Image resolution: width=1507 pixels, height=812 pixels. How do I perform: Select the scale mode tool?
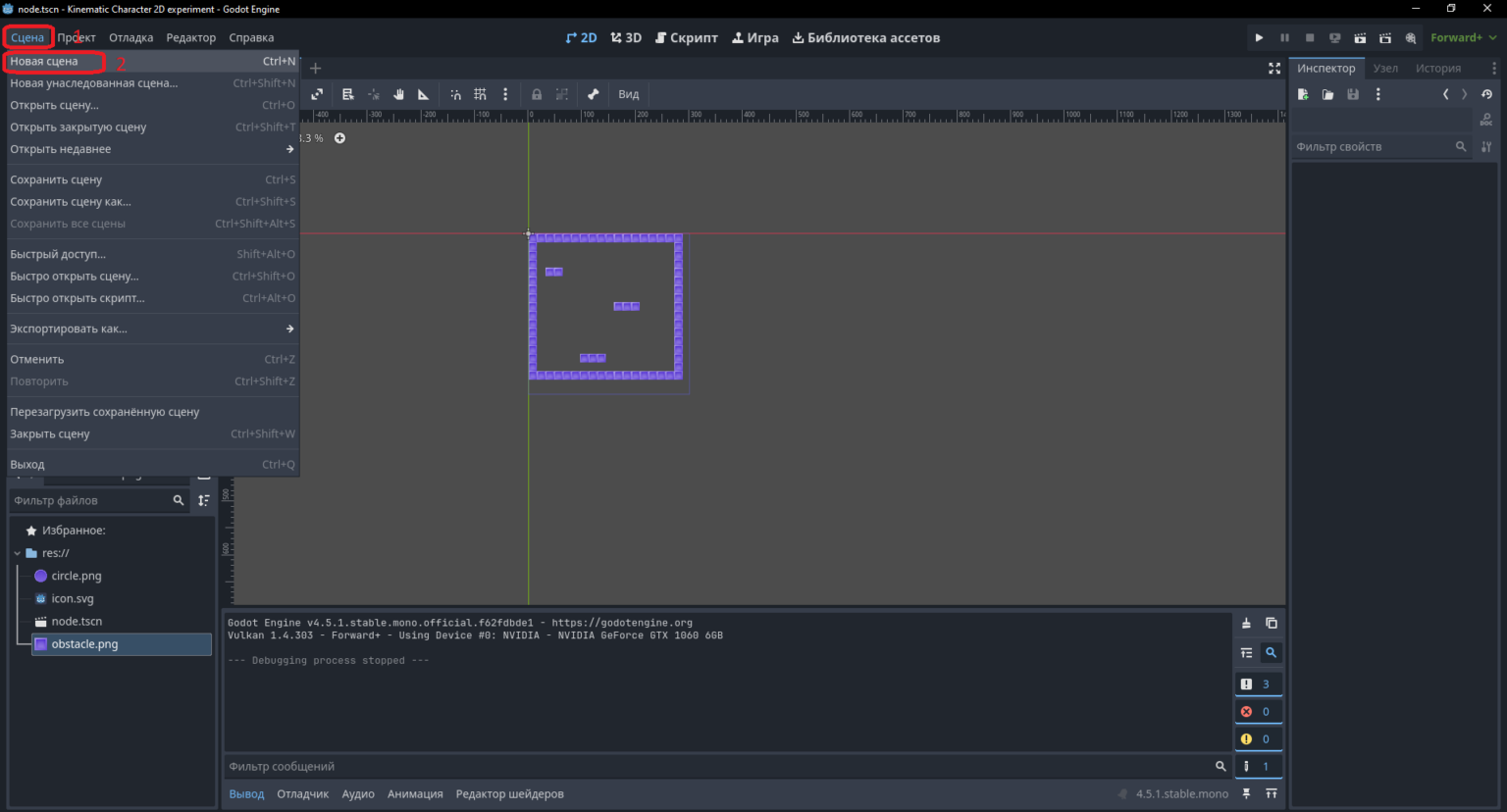click(x=317, y=94)
